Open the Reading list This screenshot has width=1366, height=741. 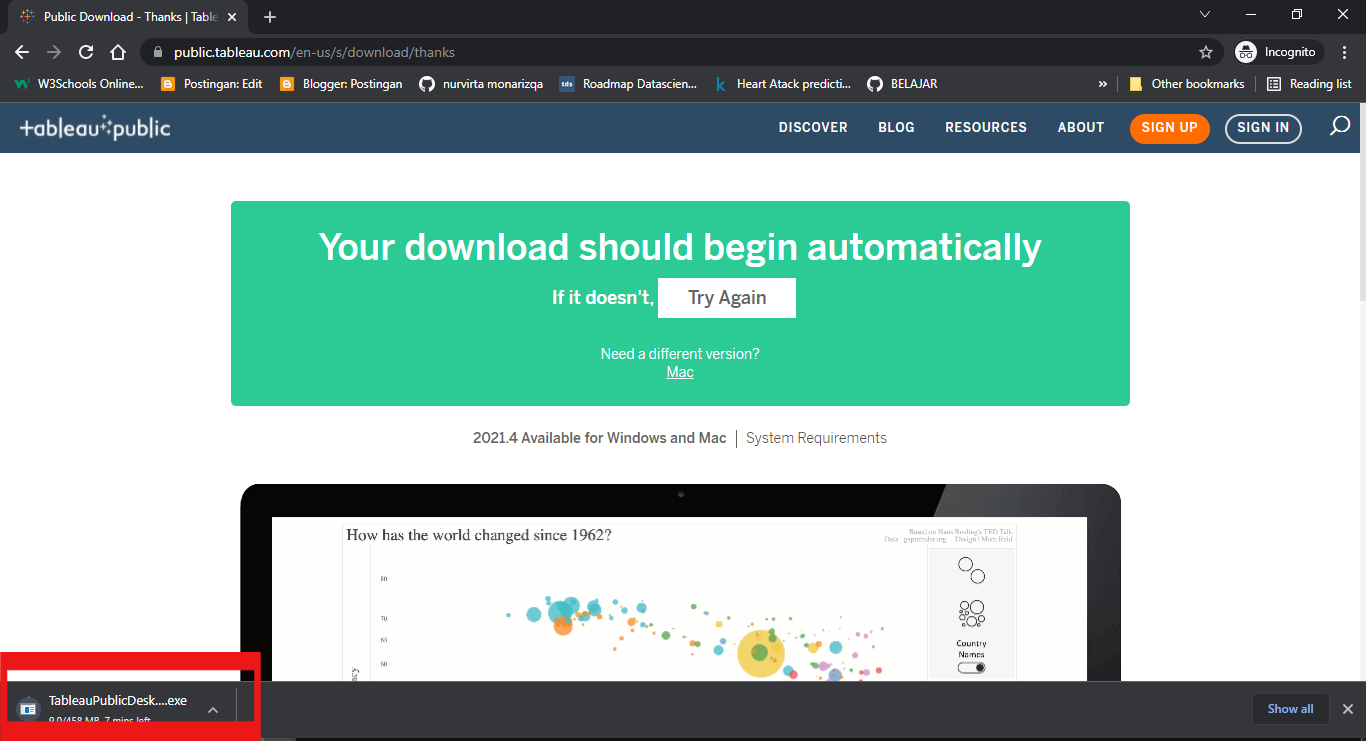pos(1309,84)
